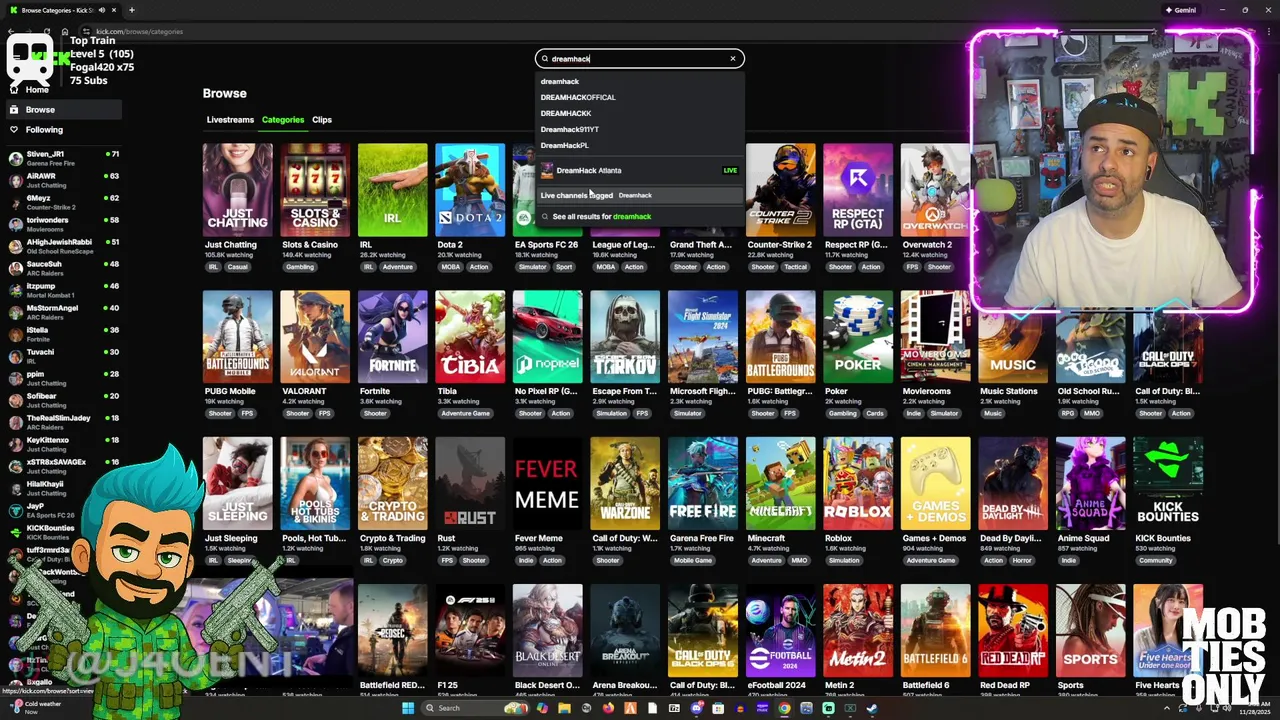Open the Roblox category cover

[858, 484]
